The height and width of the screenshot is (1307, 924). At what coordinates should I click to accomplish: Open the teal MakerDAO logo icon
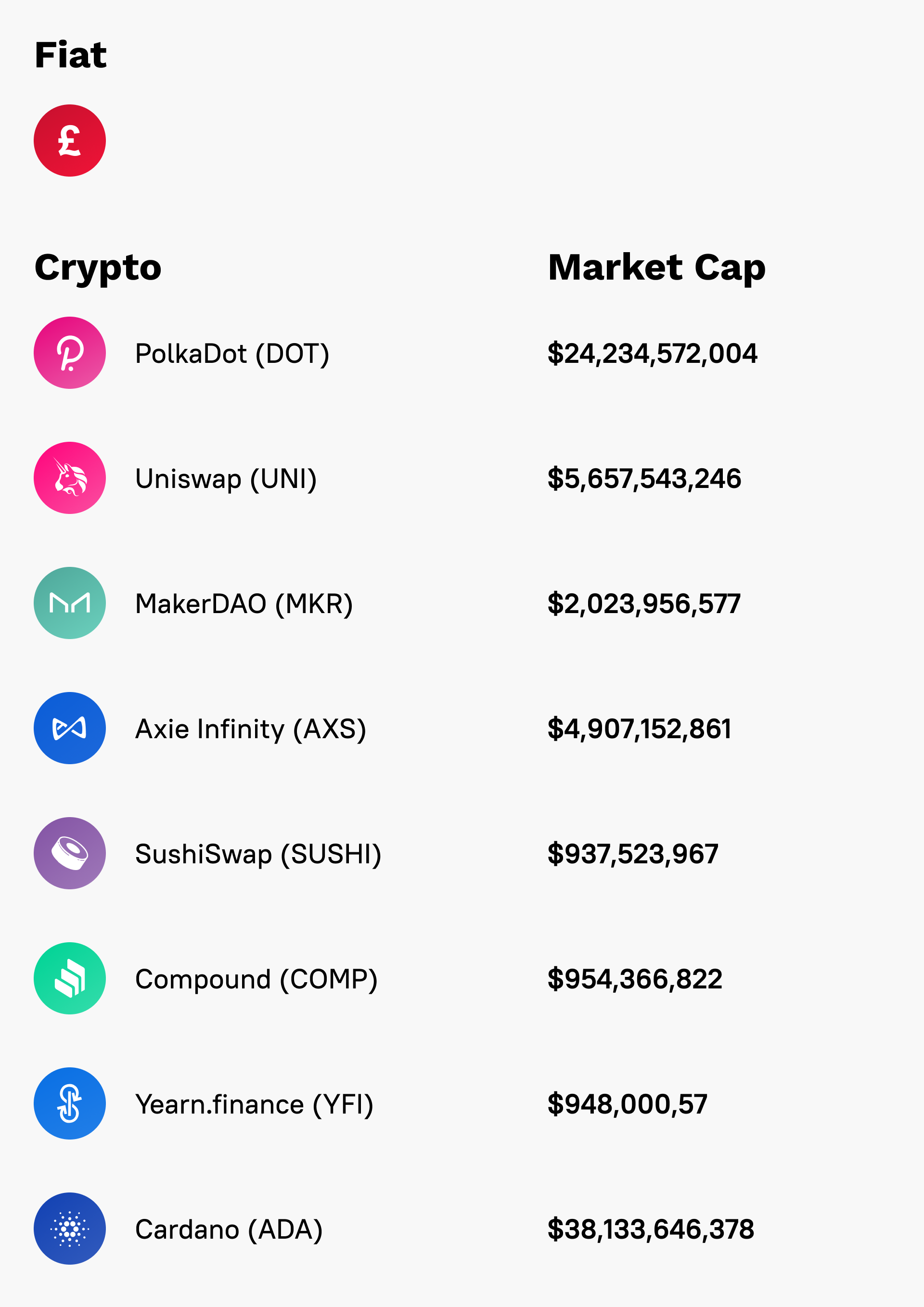click(x=69, y=603)
